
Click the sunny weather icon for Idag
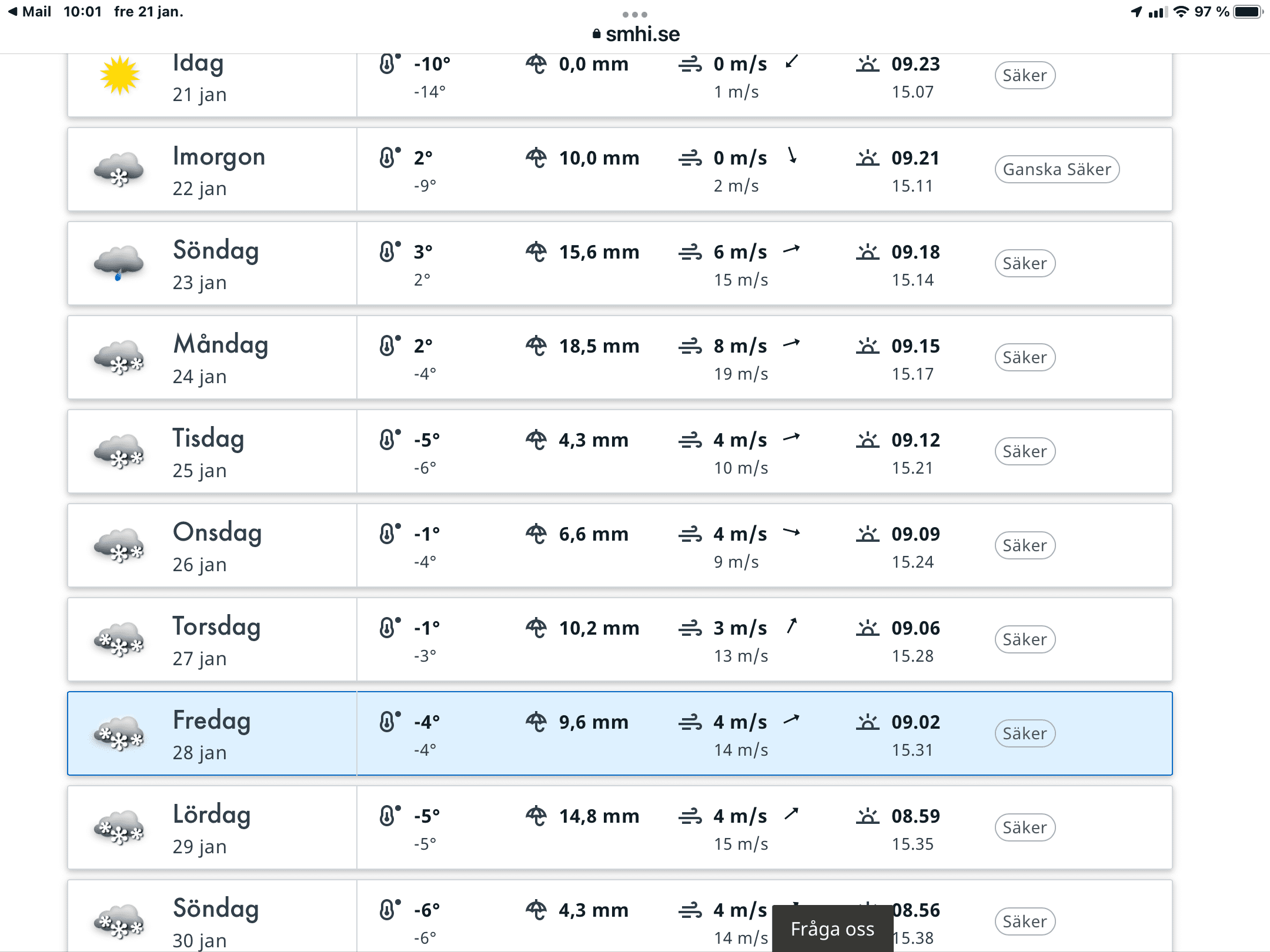click(x=120, y=75)
